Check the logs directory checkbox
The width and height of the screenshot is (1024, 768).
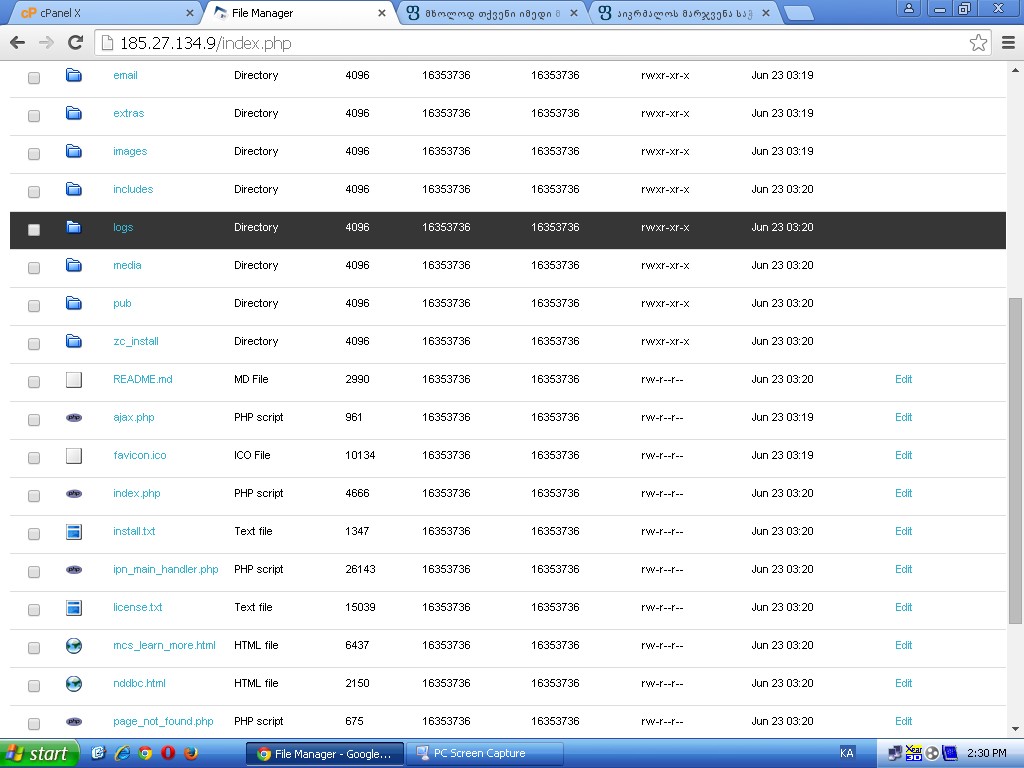pos(34,229)
